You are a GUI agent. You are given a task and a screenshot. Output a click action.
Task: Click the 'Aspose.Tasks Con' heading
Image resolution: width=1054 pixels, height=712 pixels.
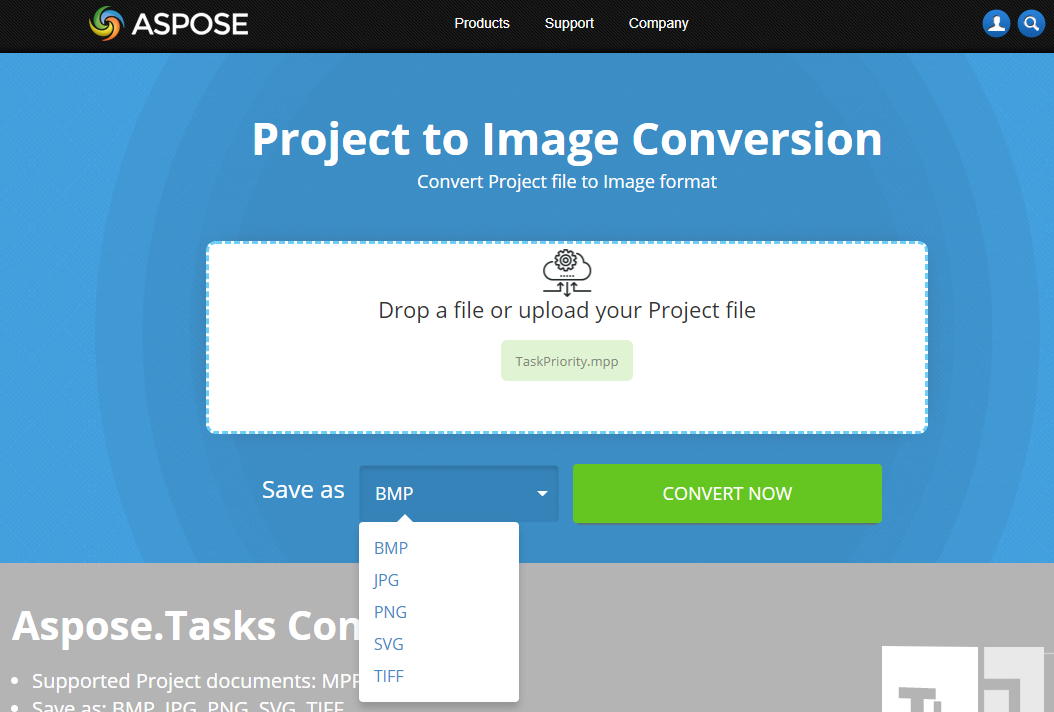pos(186,626)
